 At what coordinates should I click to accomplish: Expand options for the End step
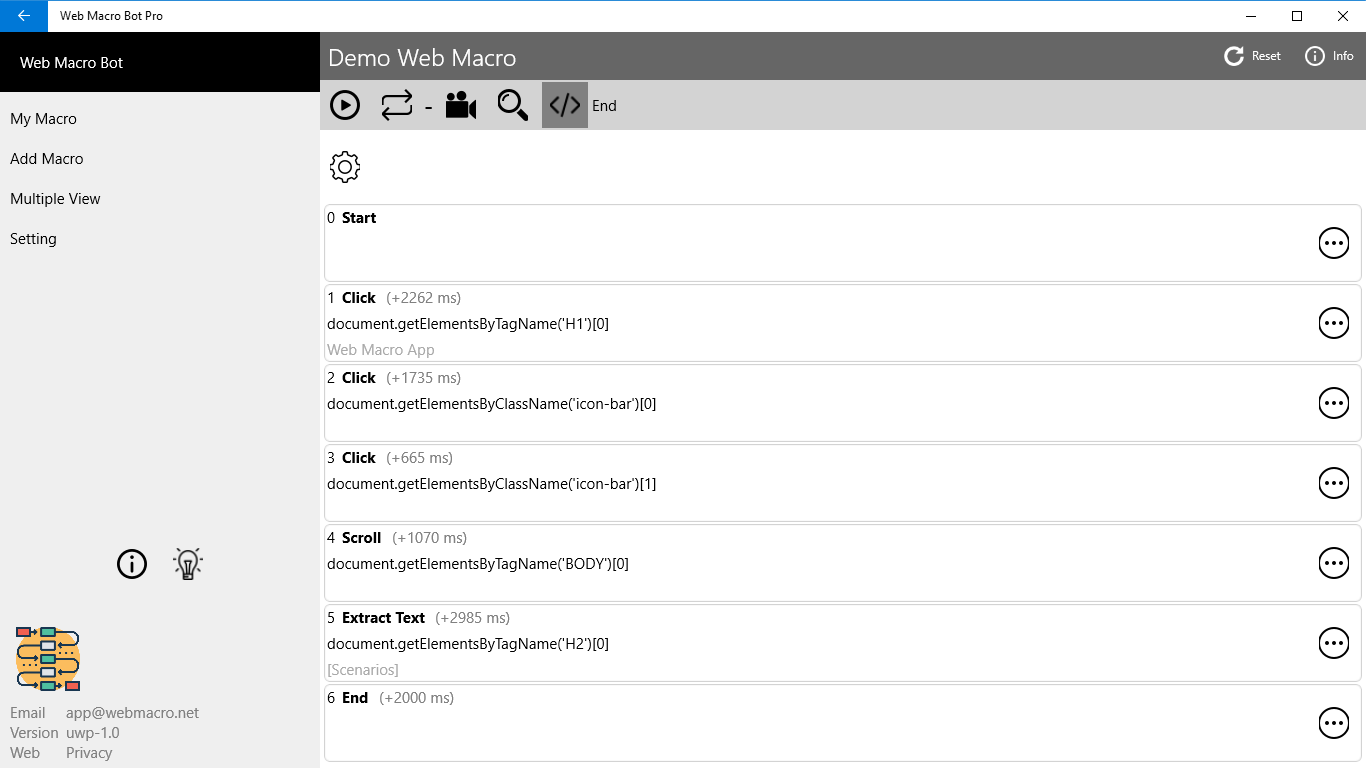[x=1334, y=722]
